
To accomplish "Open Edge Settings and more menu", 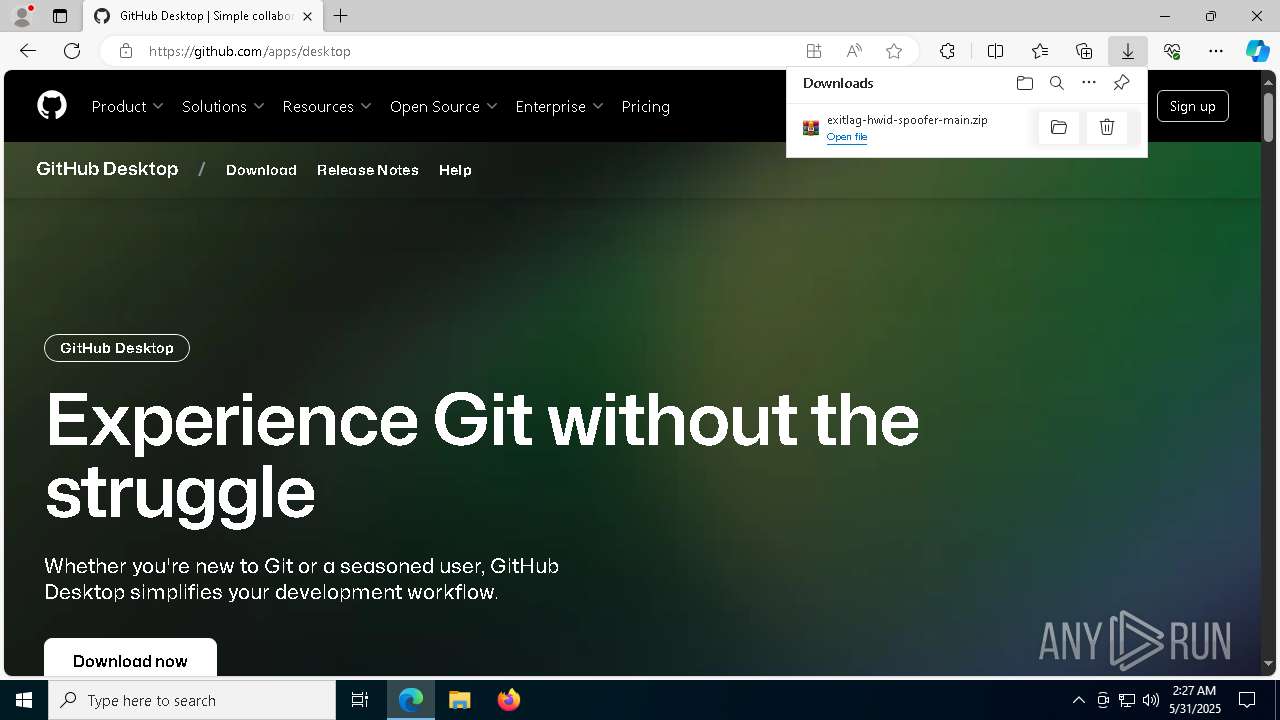I will (1216, 51).
